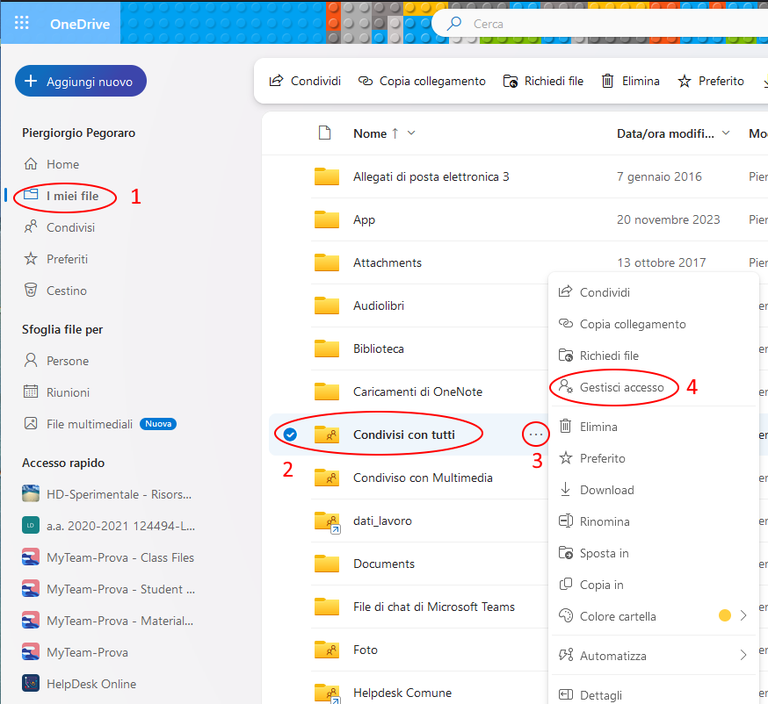Choose Download in the context menu
Image resolution: width=768 pixels, height=704 pixels.
tap(653, 490)
